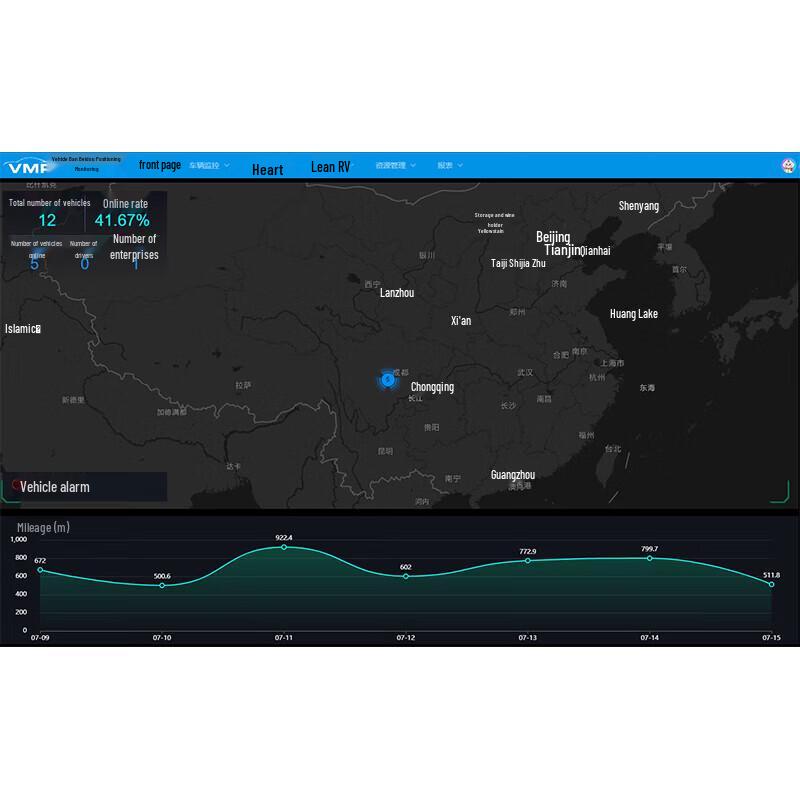Image resolution: width=800 pixels, height=800 pixels.
Task: Click the 07-11 peak data point 922.4
Action: 284,547
